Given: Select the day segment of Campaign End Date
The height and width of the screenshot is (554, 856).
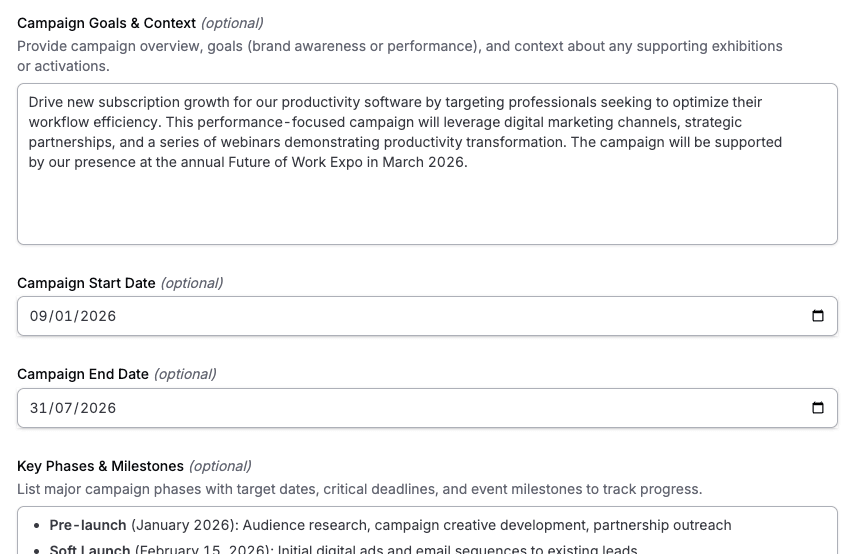Looking at the screenshot, I should coord(39,408).
